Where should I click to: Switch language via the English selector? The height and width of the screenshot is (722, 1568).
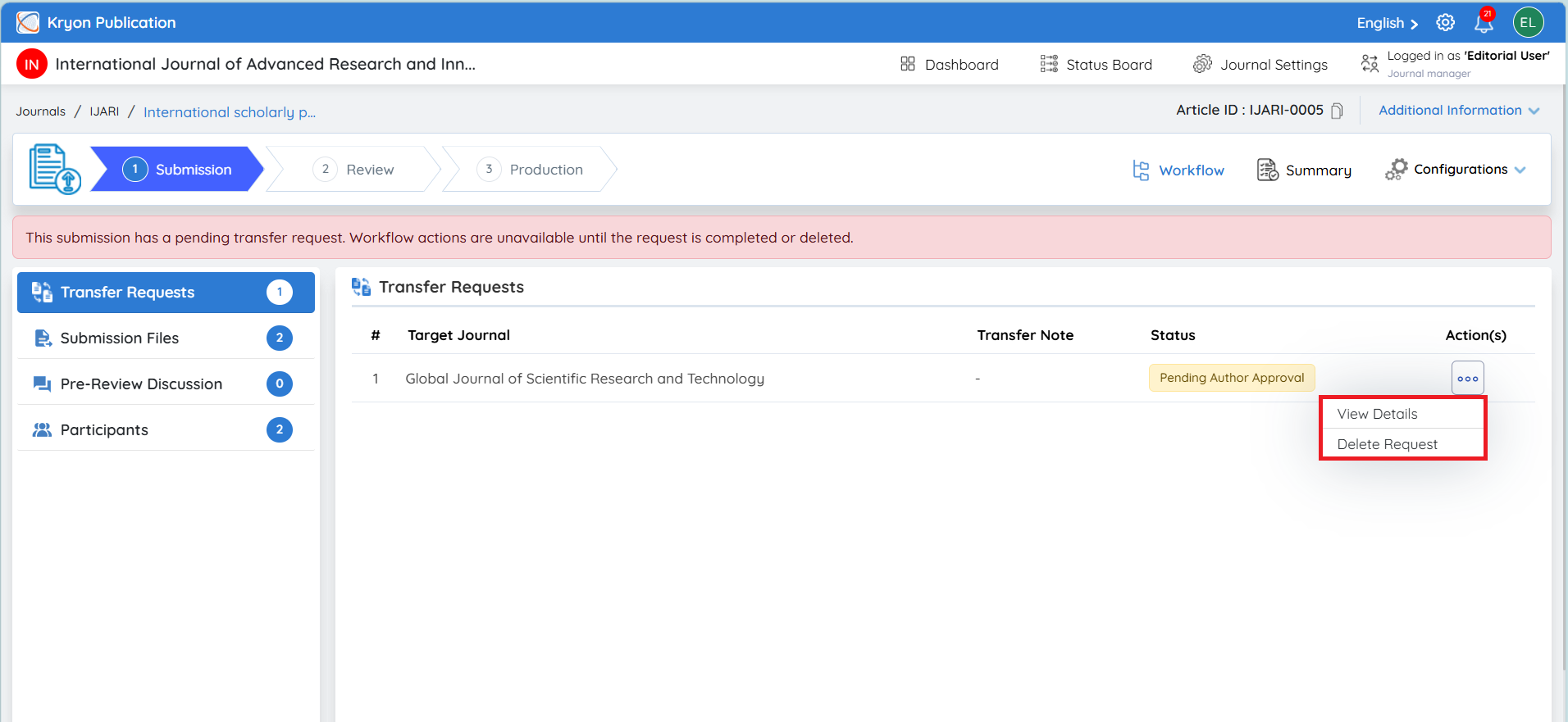[1387, 23]
